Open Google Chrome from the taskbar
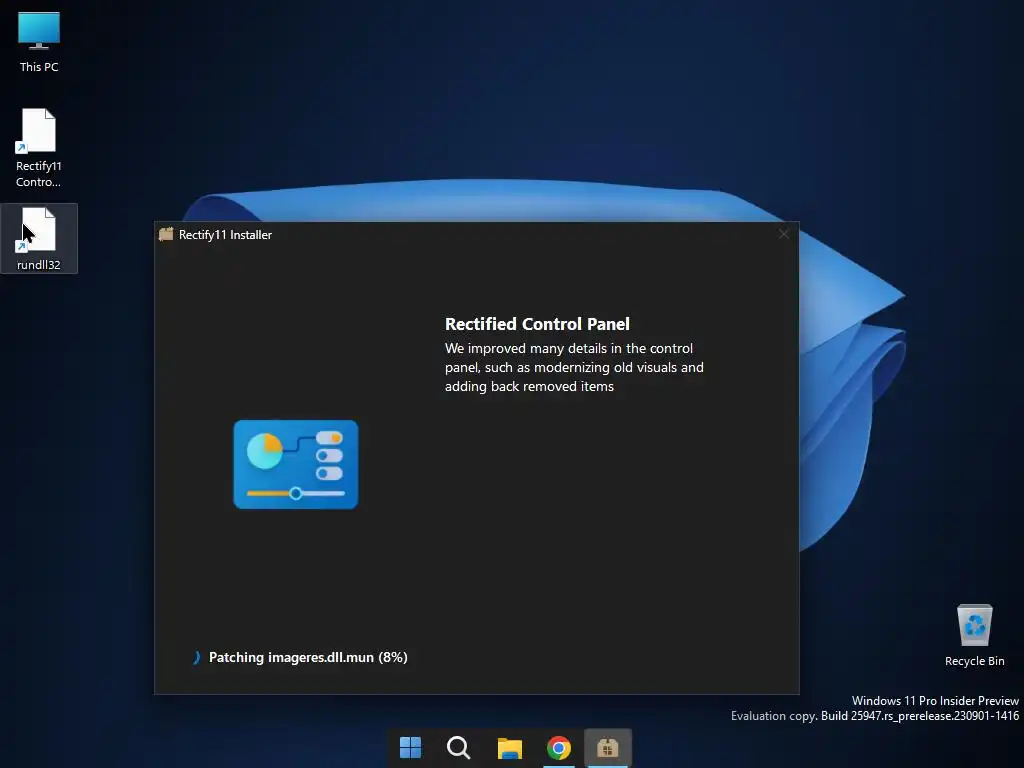This screenshot has width=1024, height=768. 558,747
